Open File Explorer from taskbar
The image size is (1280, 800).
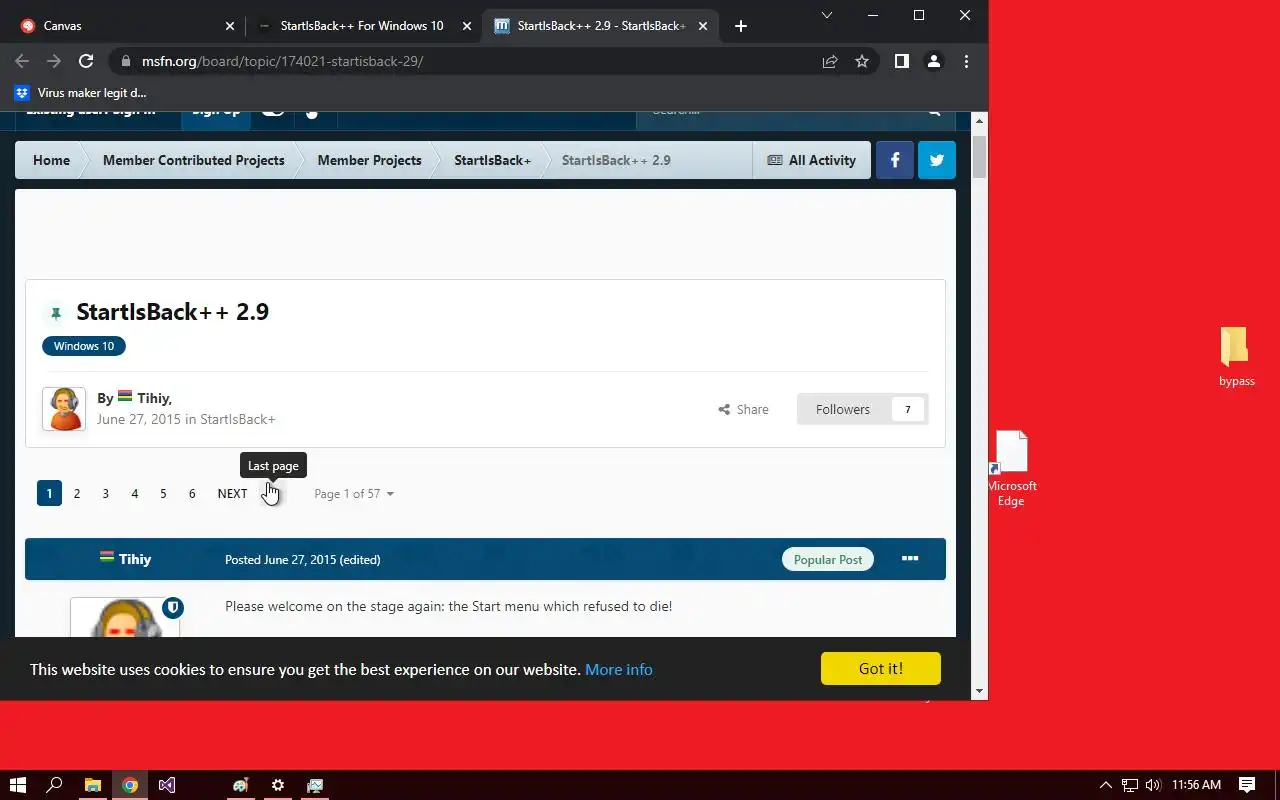pos(92,785)
